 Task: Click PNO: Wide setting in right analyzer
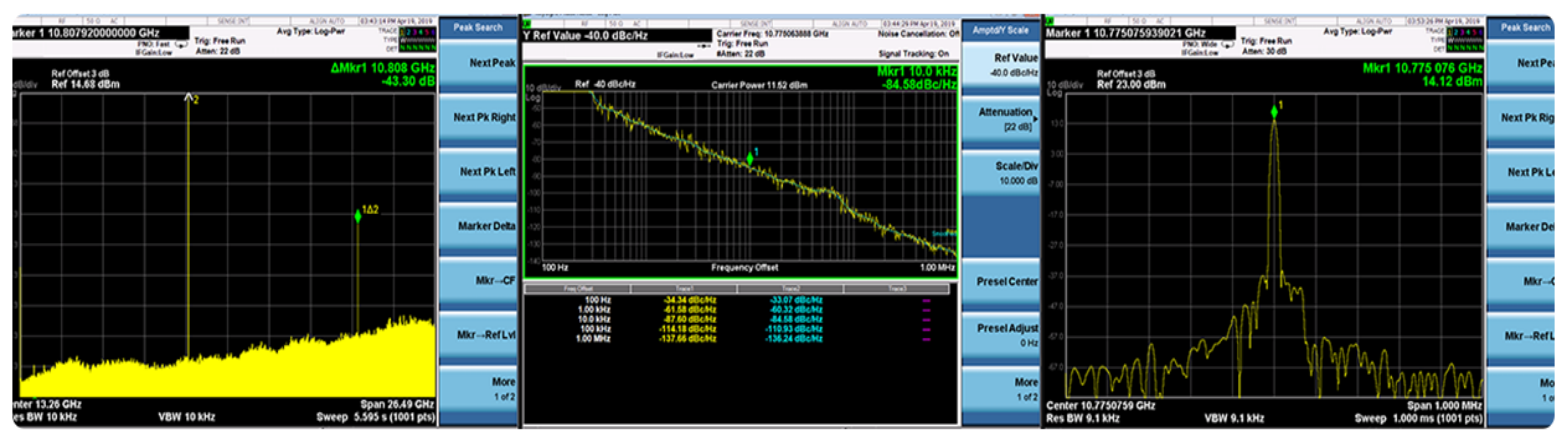(x=1200, y=44)
